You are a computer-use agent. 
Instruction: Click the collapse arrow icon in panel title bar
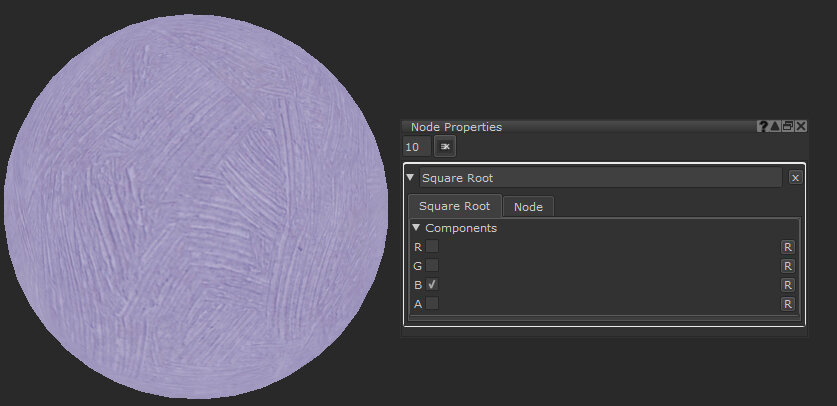click(x=775, y=127)
